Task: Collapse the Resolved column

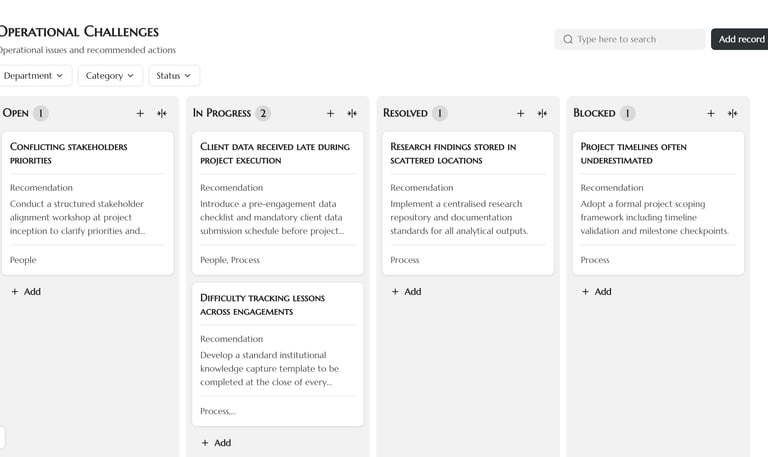Action: 542,114
